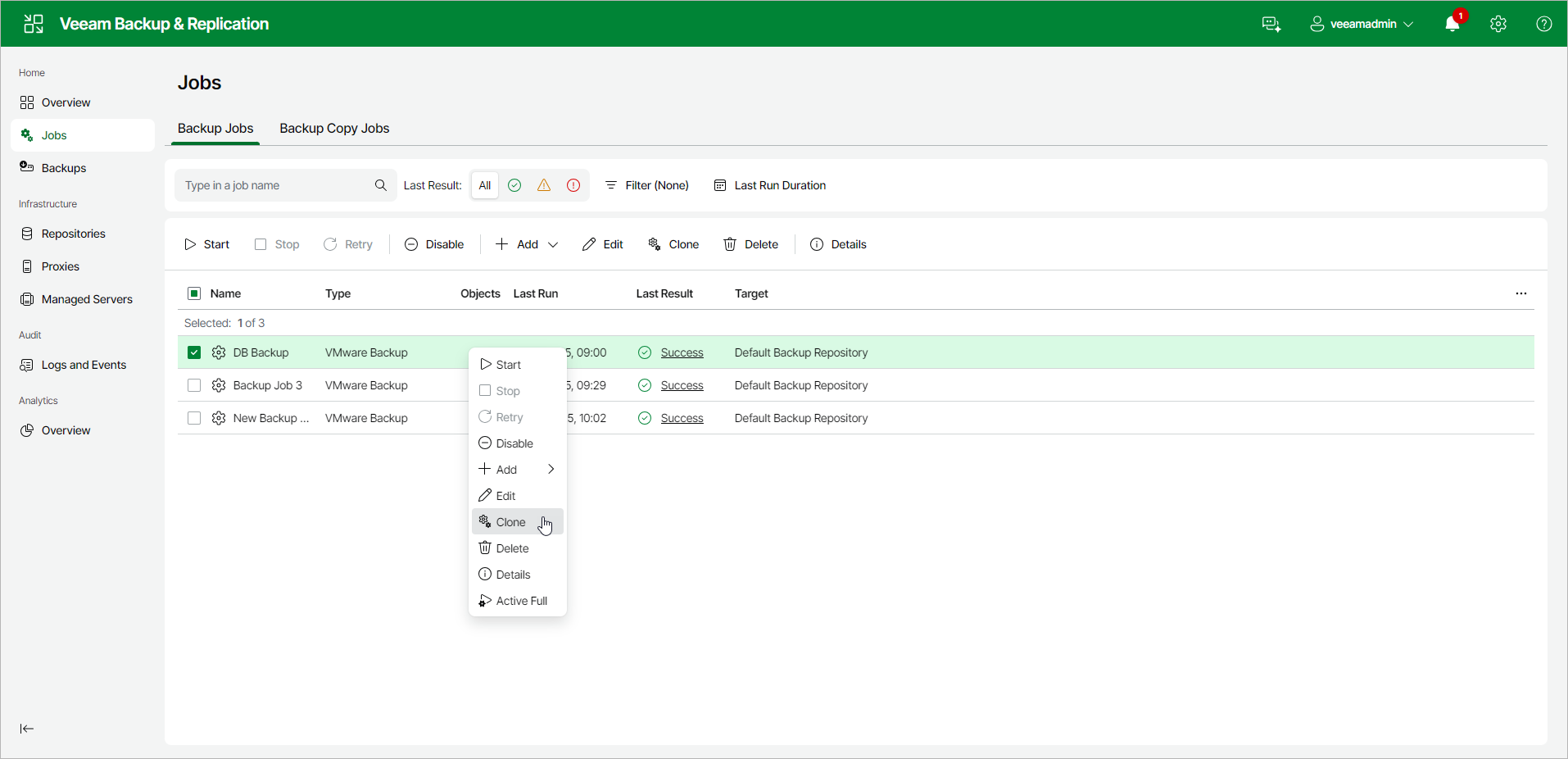Expand the Add dropdown in toolbar
This screenshot has width=1568, height=759.
[x=527, y=244]
